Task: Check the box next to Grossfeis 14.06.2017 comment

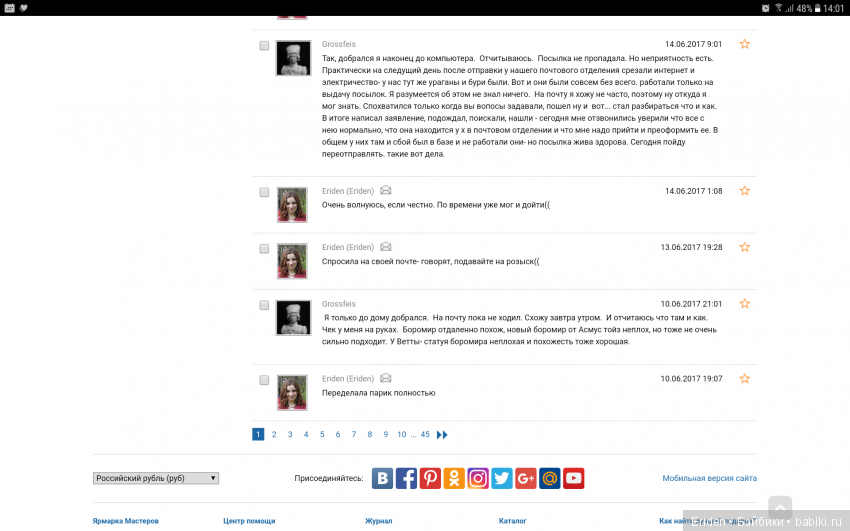Action: (x=264, y=46)
